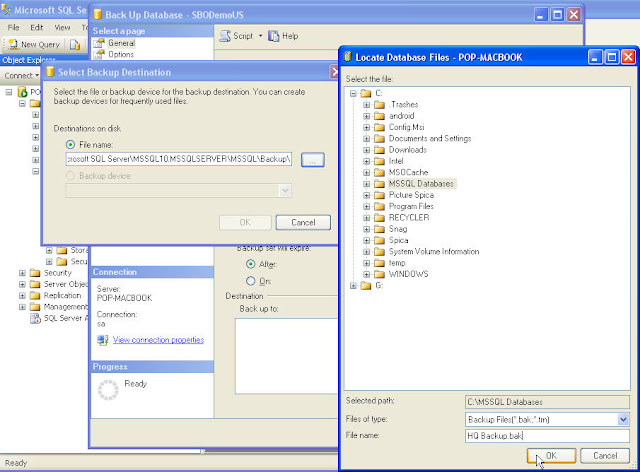Click the Back up to list box
Screen dimensions: 640x472
coord(287,356)
